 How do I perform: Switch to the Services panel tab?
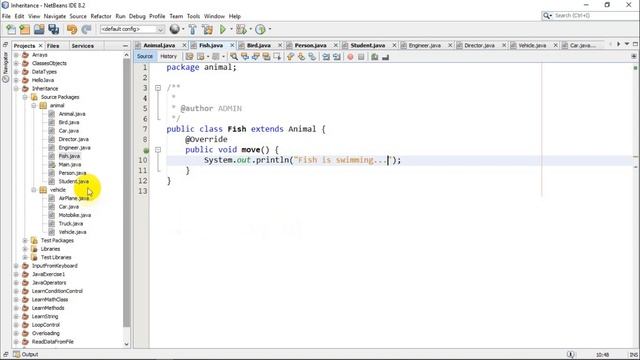(82, 46)
